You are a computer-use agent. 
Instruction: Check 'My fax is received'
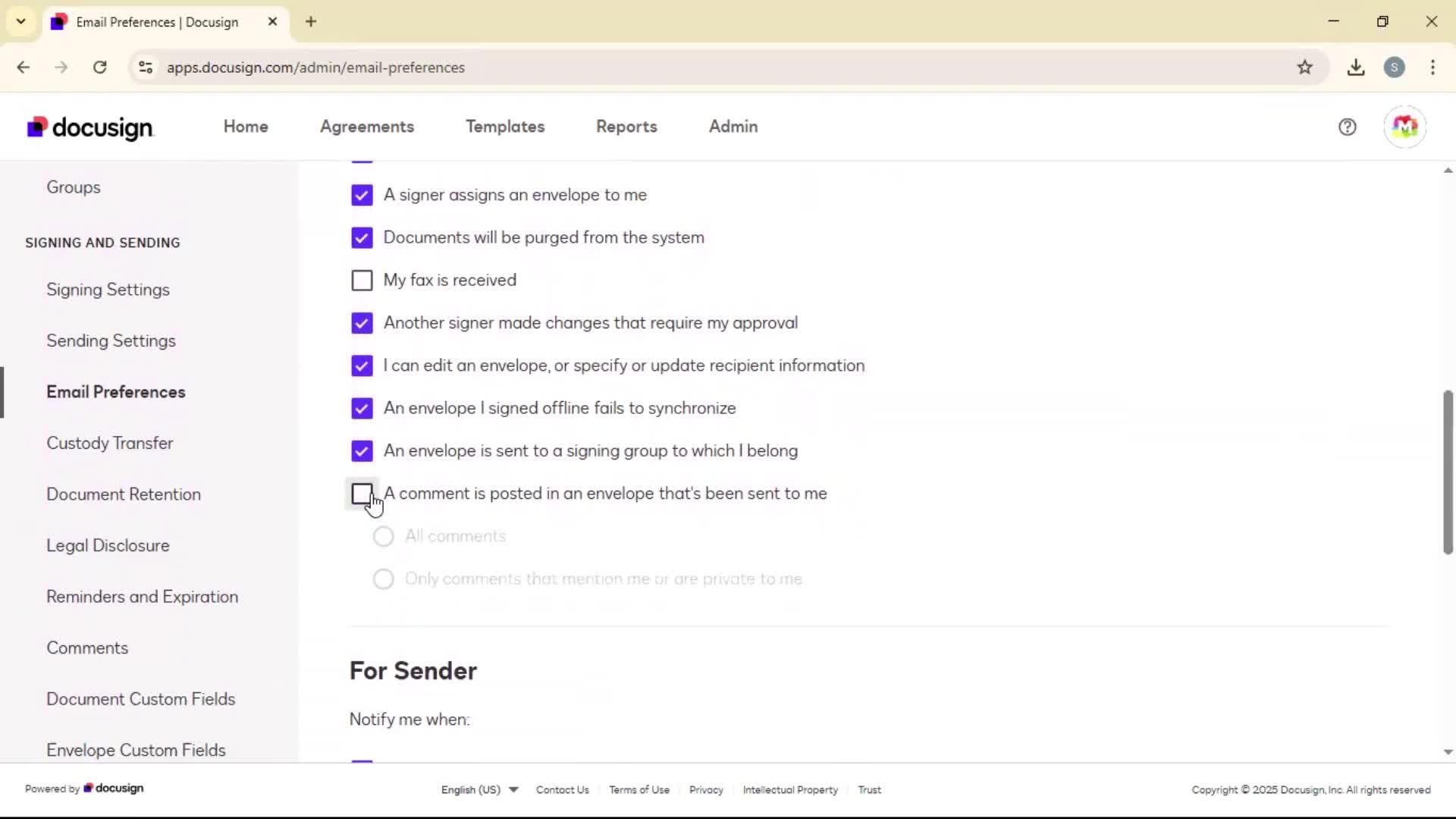(x=362, y=281)
